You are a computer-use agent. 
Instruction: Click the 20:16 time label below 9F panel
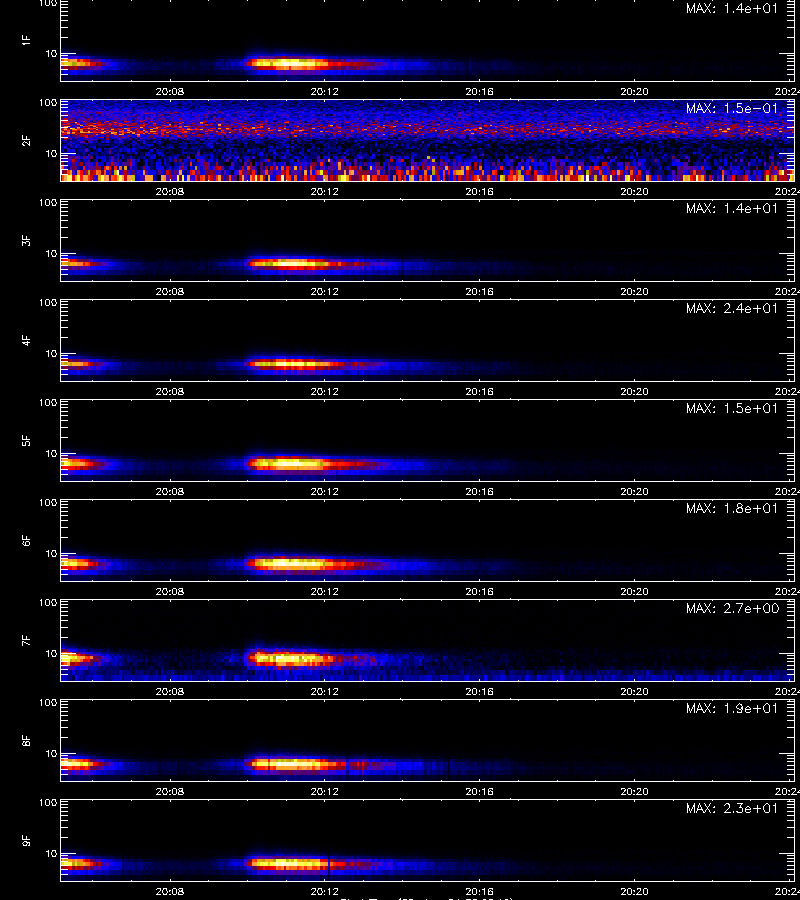pos(480,891)
